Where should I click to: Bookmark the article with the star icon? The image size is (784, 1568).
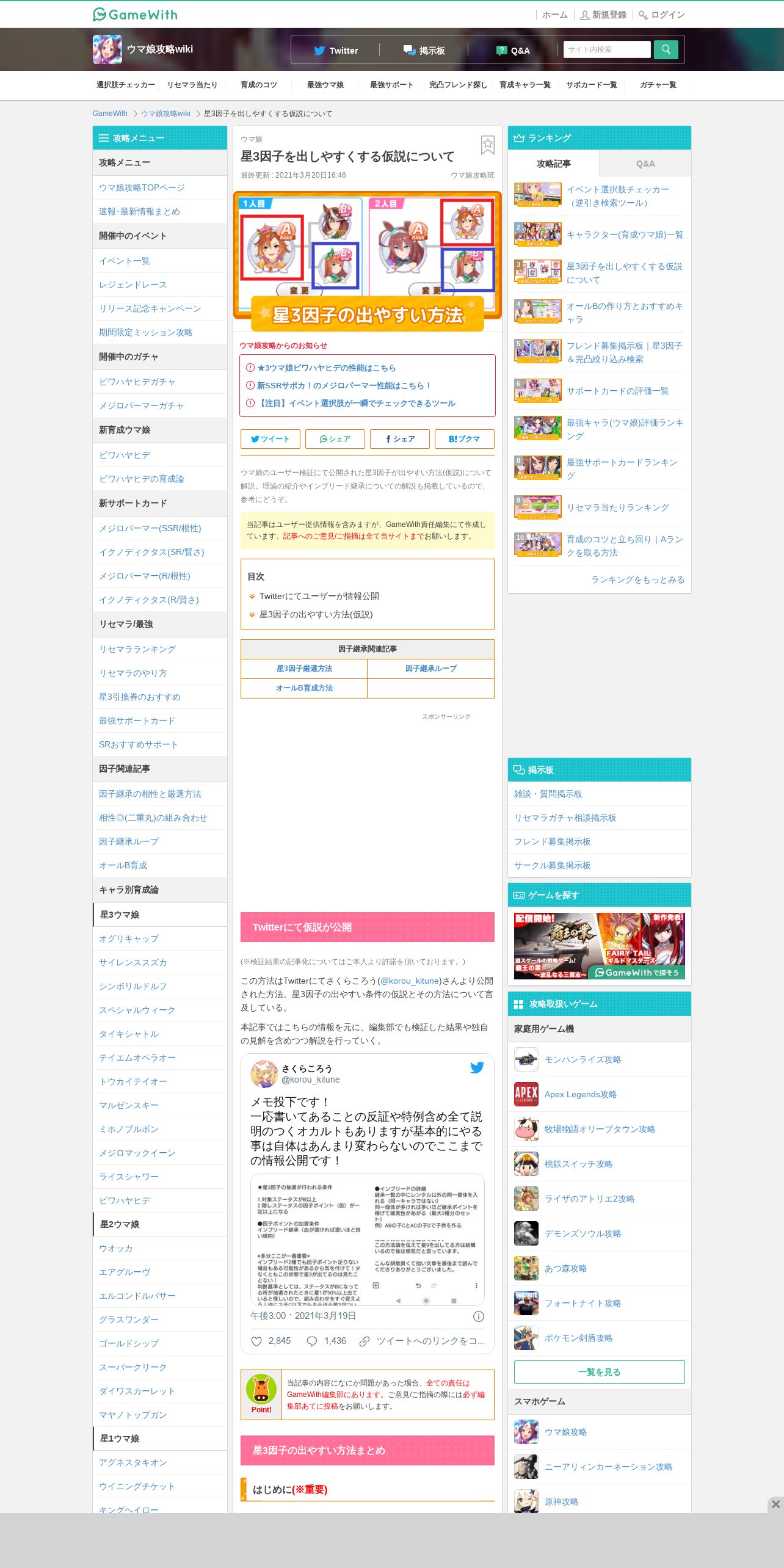click(x=488, y=145)
